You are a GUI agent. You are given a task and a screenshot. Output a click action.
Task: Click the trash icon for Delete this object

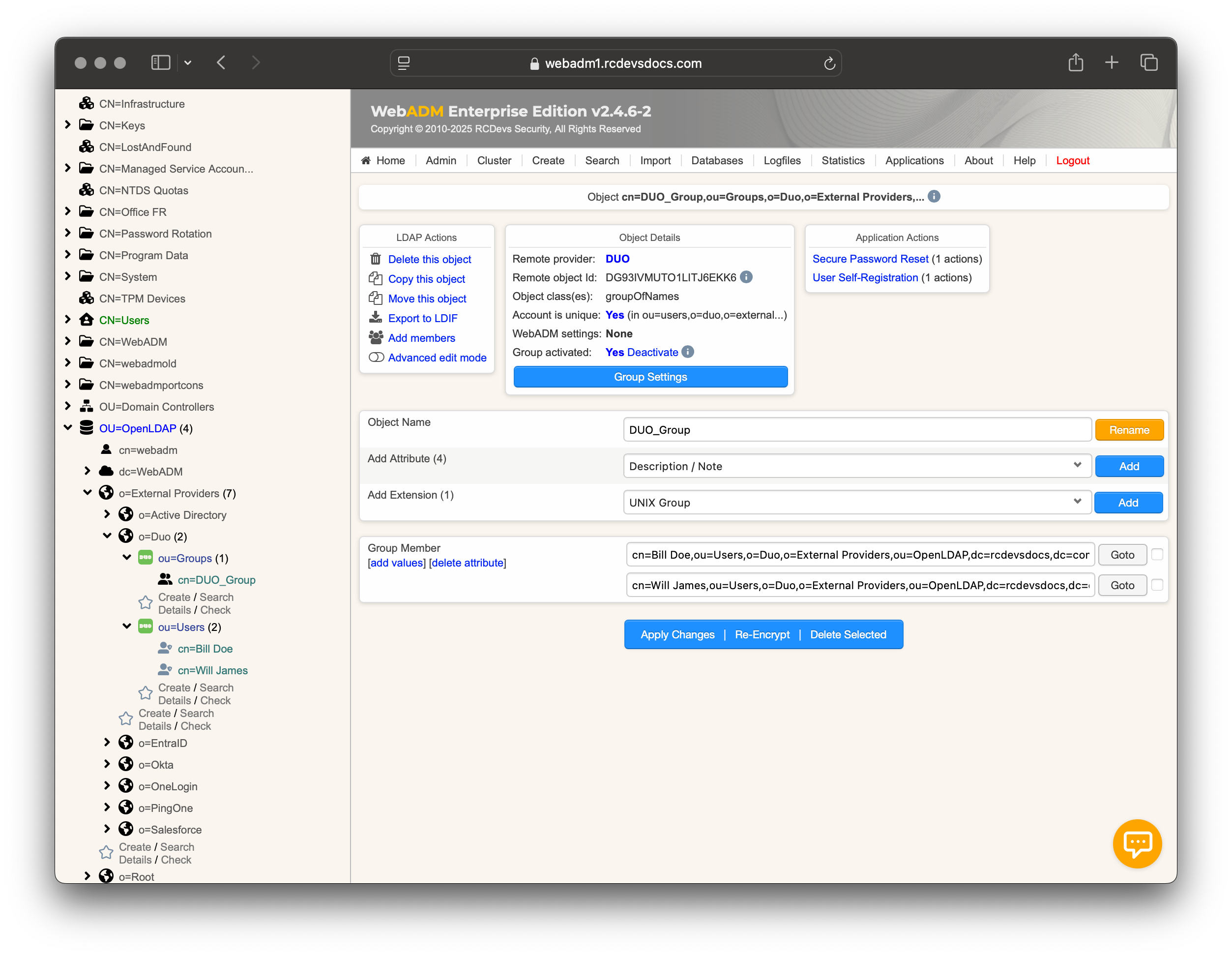[376, 259]
